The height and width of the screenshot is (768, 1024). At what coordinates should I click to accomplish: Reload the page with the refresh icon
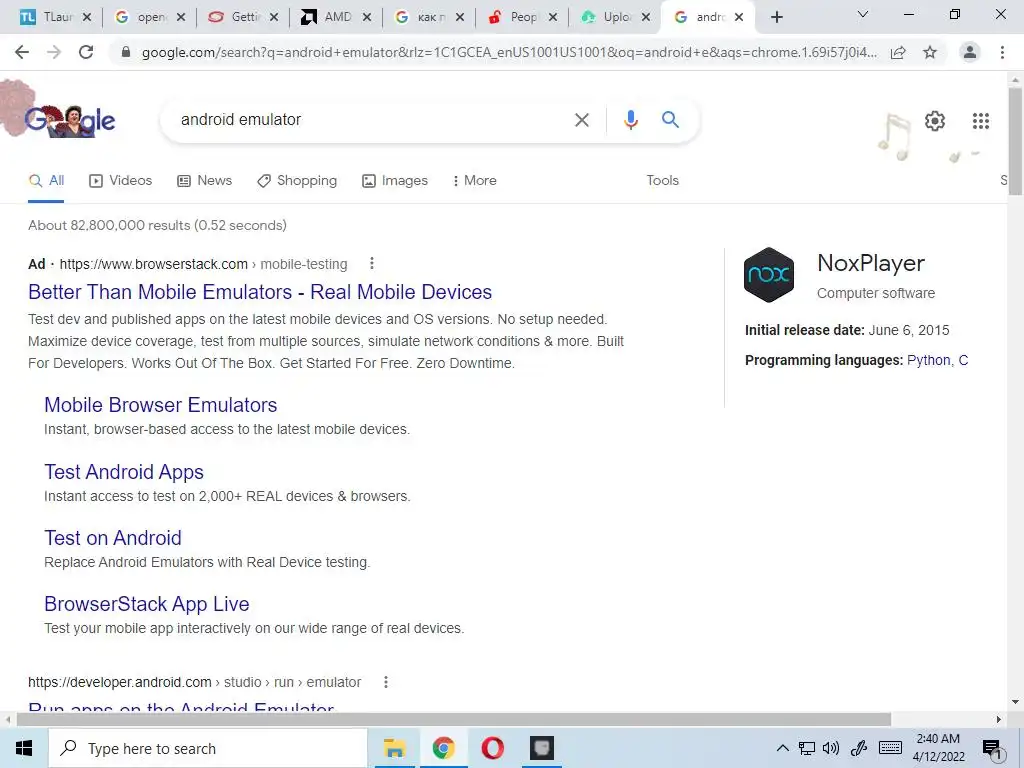point(86,52)
